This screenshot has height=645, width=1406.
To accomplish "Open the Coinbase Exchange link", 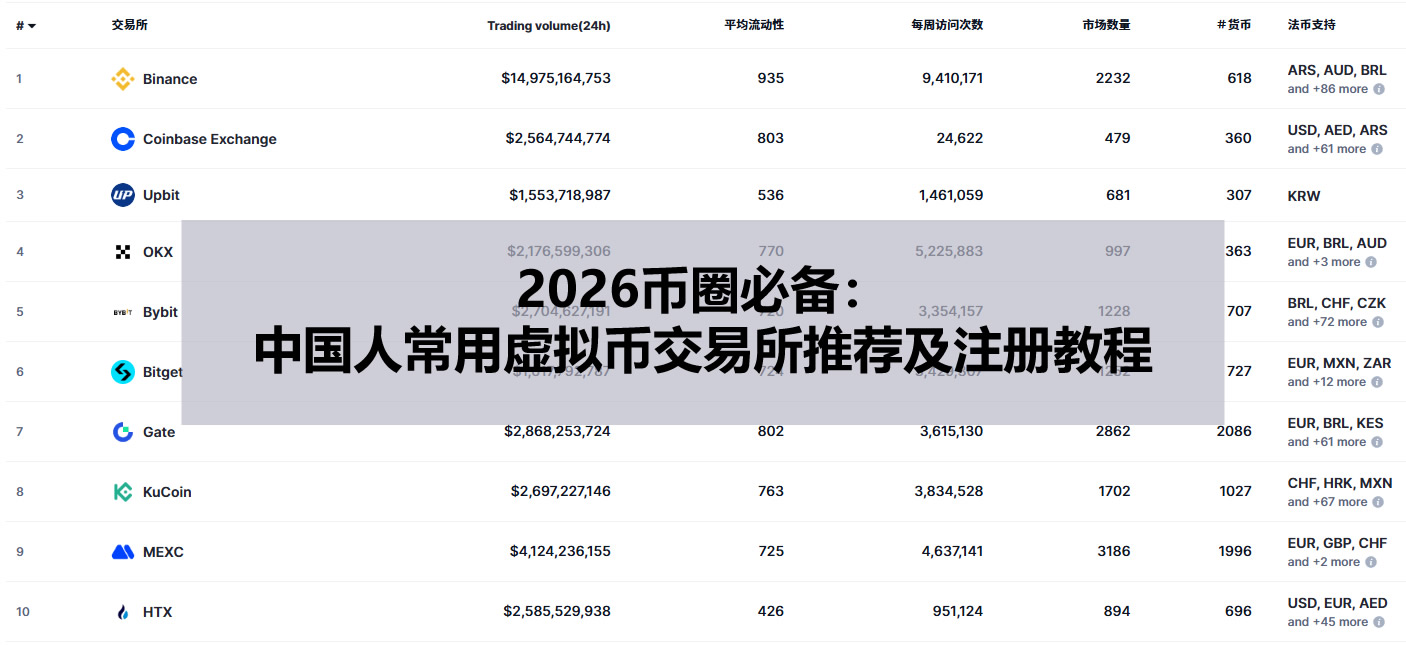I will click(x=210, y=139).
